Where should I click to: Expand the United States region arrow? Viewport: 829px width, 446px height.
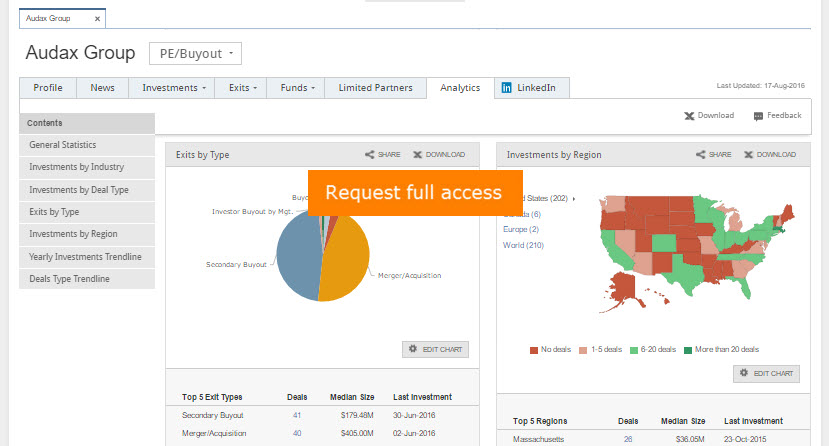[574, 199]
